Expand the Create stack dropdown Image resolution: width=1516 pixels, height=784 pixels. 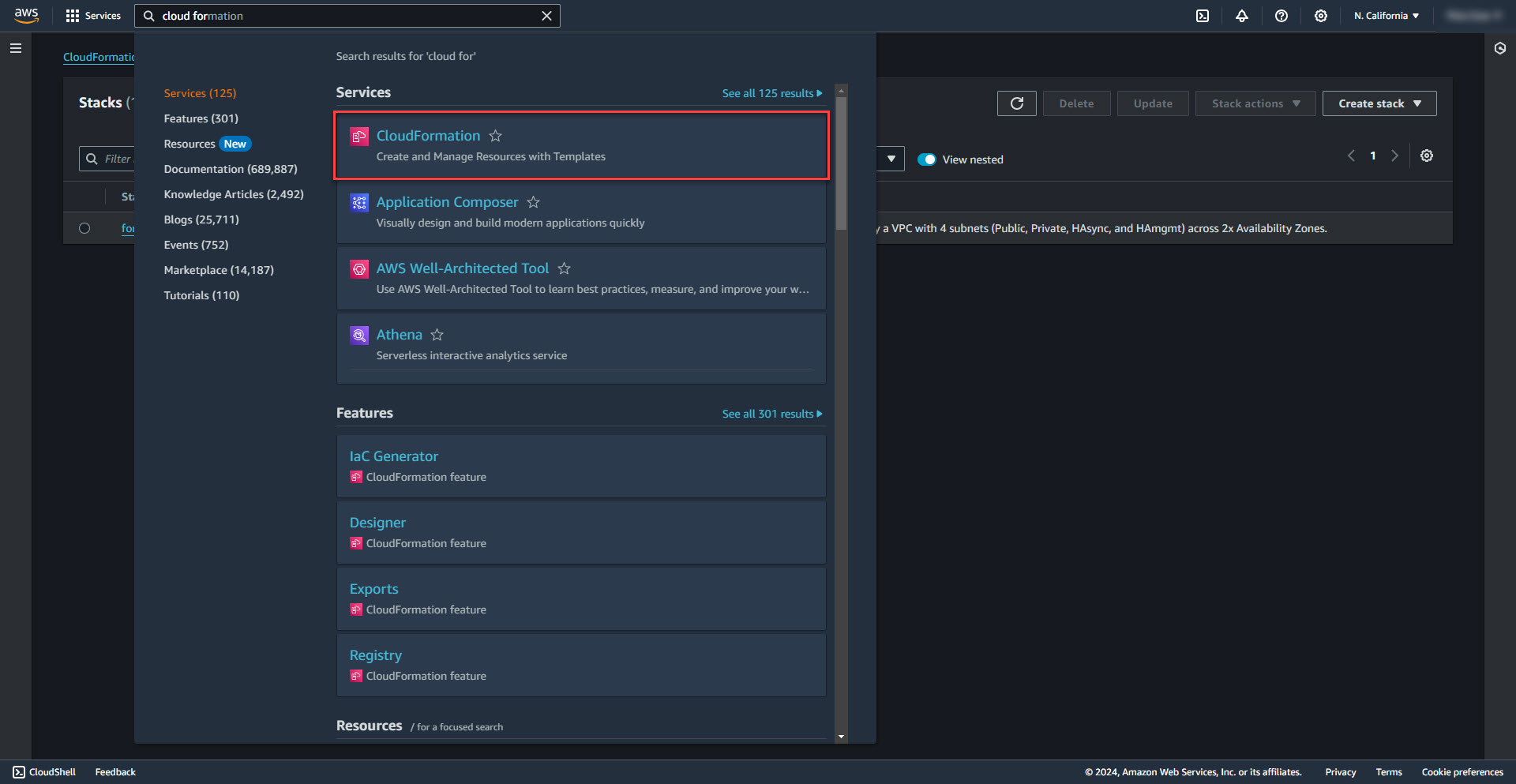pos(1379,103)
